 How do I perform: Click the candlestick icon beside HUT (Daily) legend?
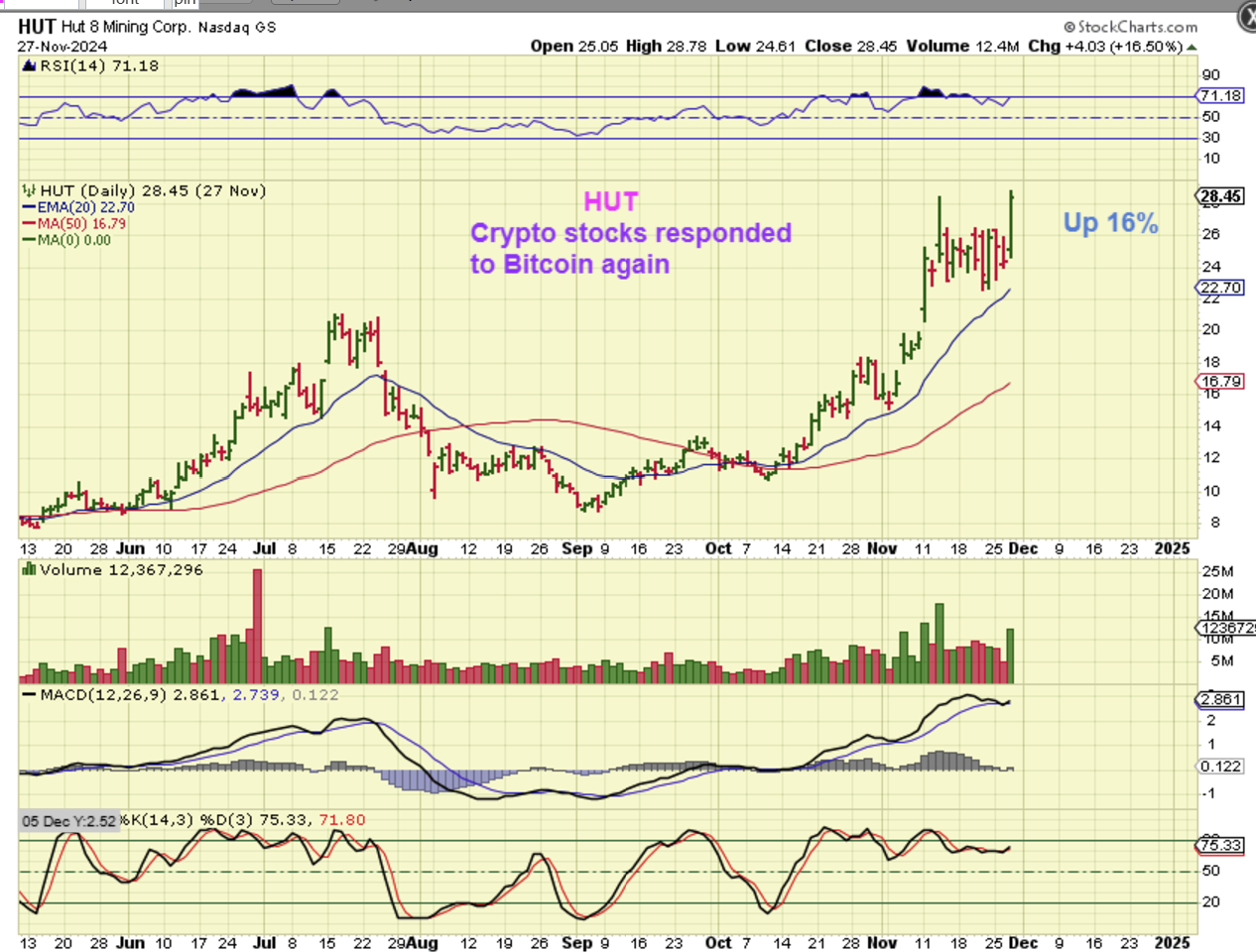pyautogui.click(x=29, y=190)
